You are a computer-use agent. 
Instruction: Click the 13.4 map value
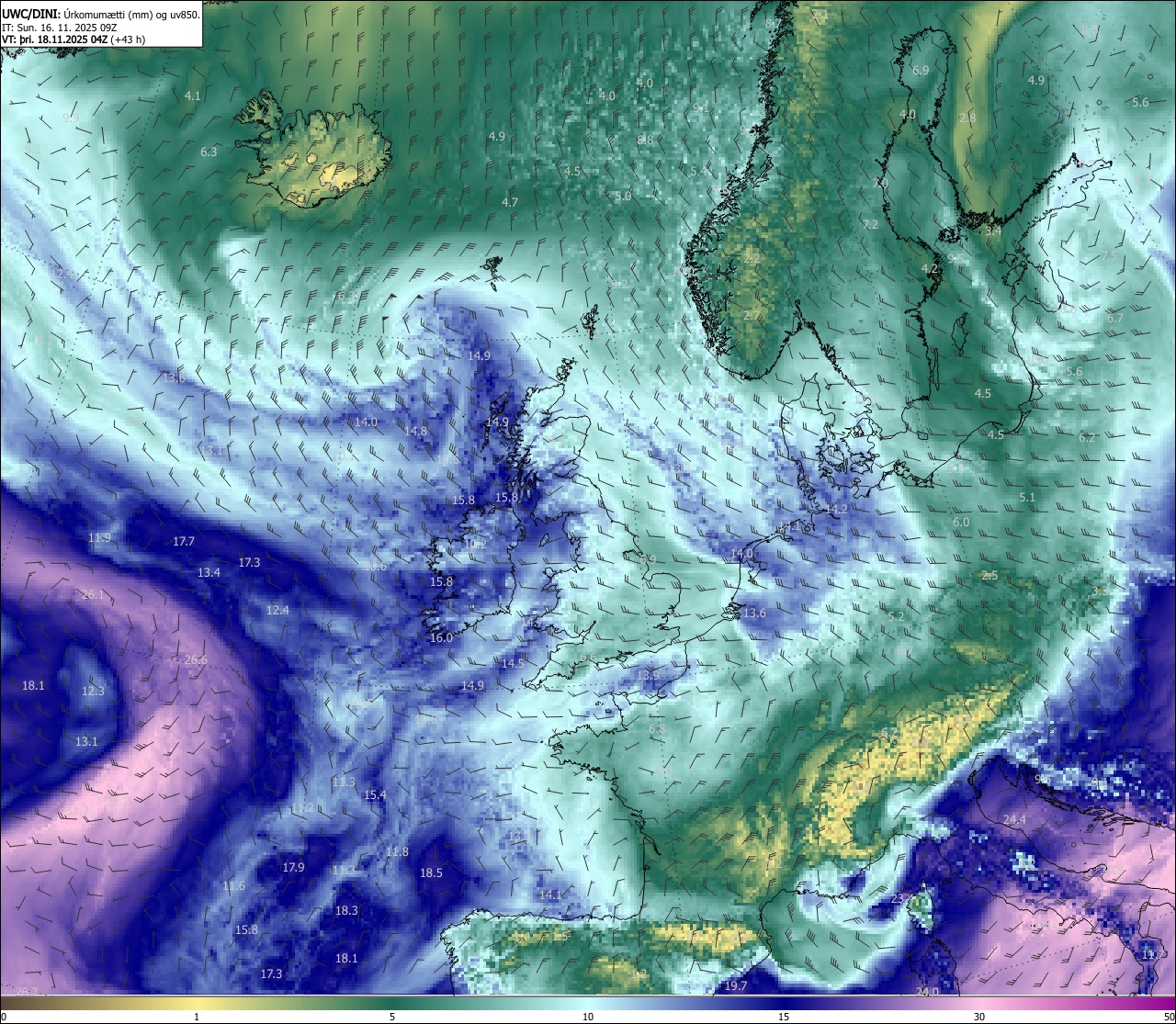click(x=209, y=573)
